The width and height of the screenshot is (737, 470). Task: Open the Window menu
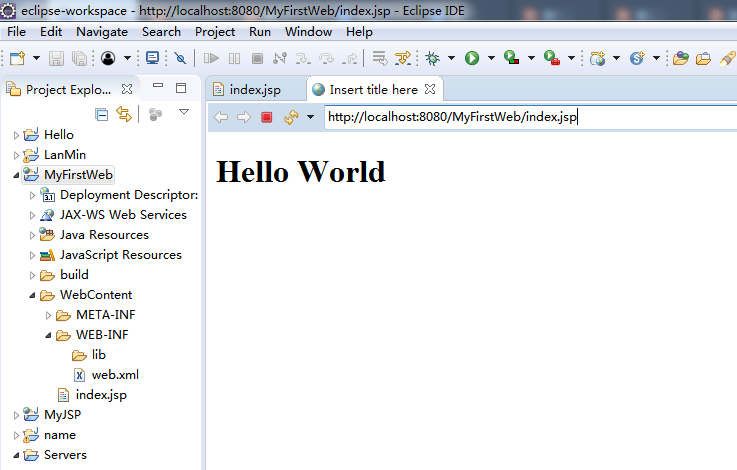coord(308,31)
